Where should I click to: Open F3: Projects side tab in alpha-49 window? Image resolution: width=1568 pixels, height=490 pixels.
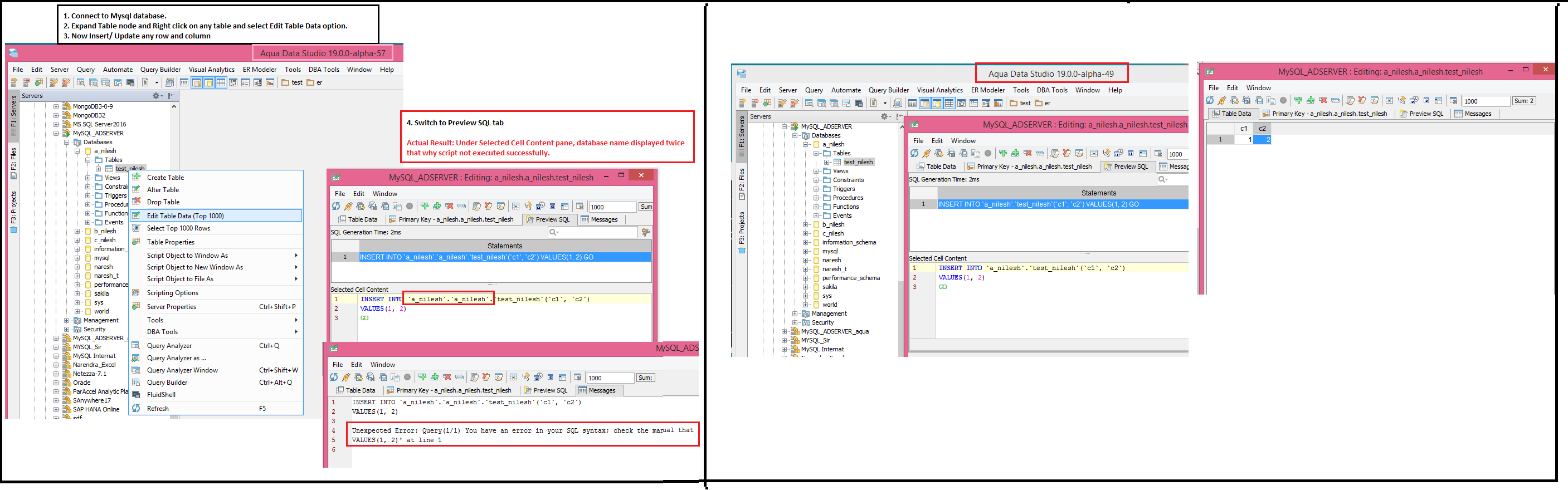pos(742,232)
